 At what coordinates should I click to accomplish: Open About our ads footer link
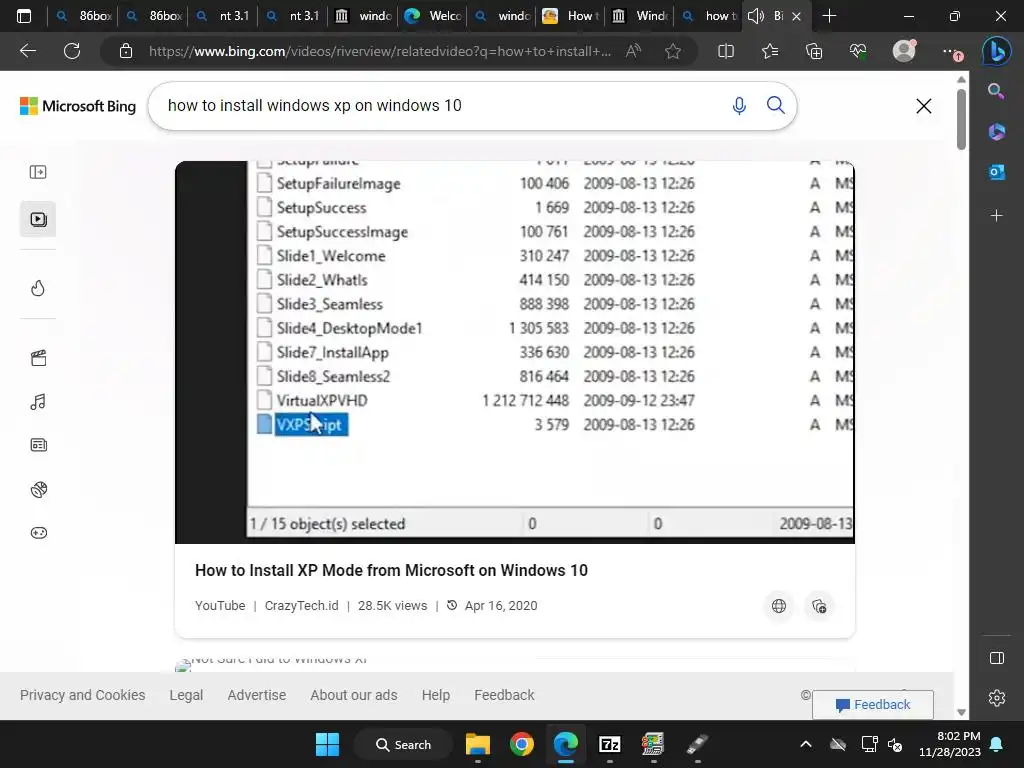(x=353, y=695)
